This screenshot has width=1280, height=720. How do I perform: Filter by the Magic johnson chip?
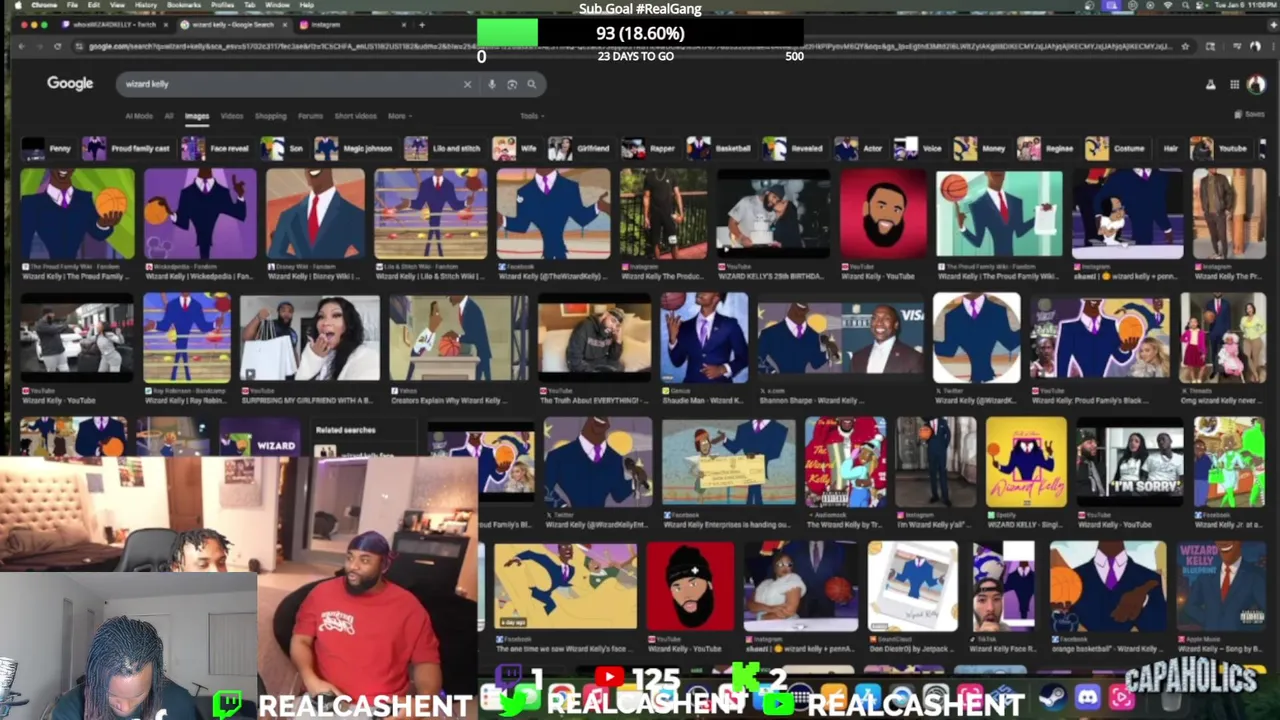tap(355, 149)
